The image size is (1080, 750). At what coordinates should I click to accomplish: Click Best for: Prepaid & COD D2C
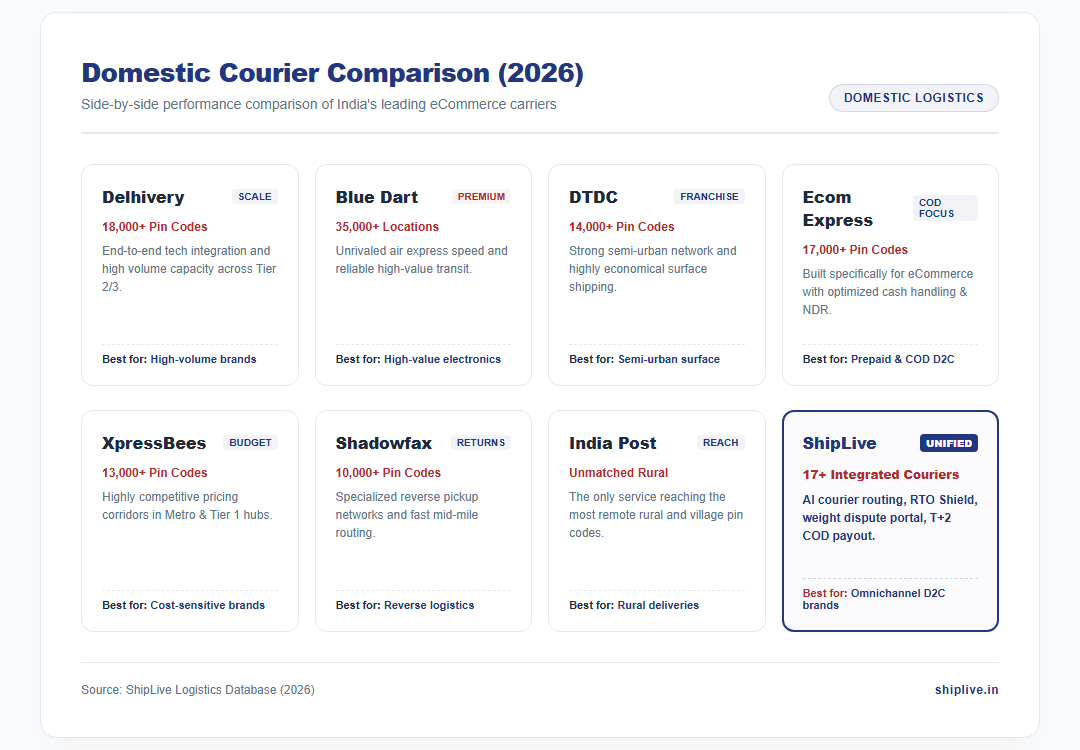tap(878, 359)
